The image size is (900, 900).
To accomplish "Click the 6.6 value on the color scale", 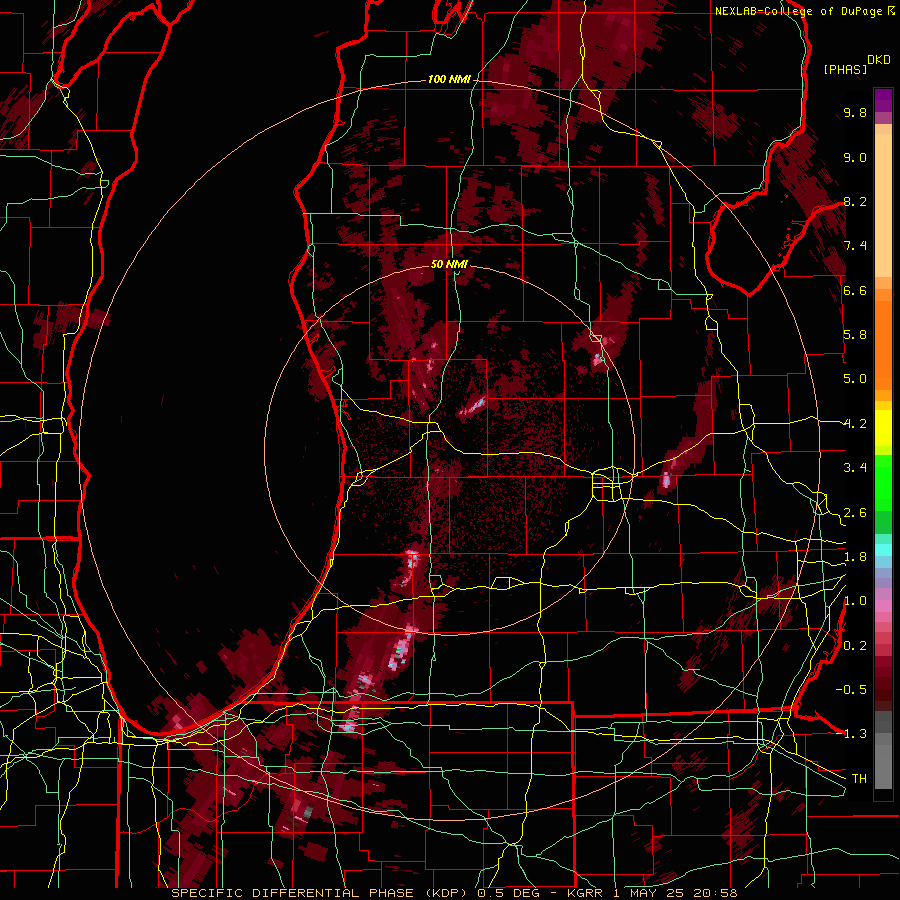I will click(855, 290).
